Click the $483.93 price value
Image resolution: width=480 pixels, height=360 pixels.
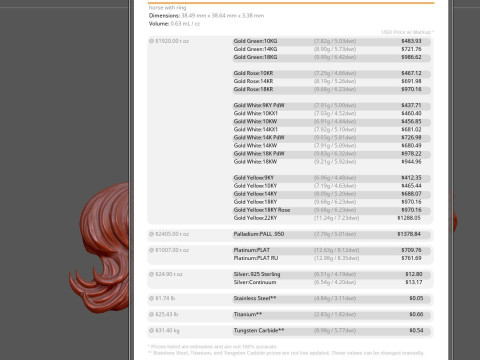411,41
